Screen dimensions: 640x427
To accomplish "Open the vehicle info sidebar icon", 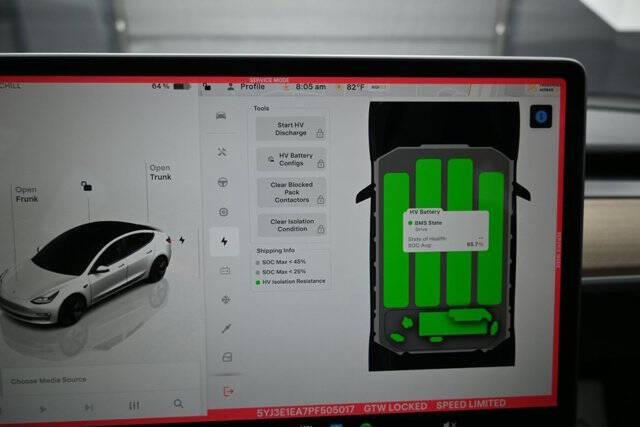I will pos(221,116).
